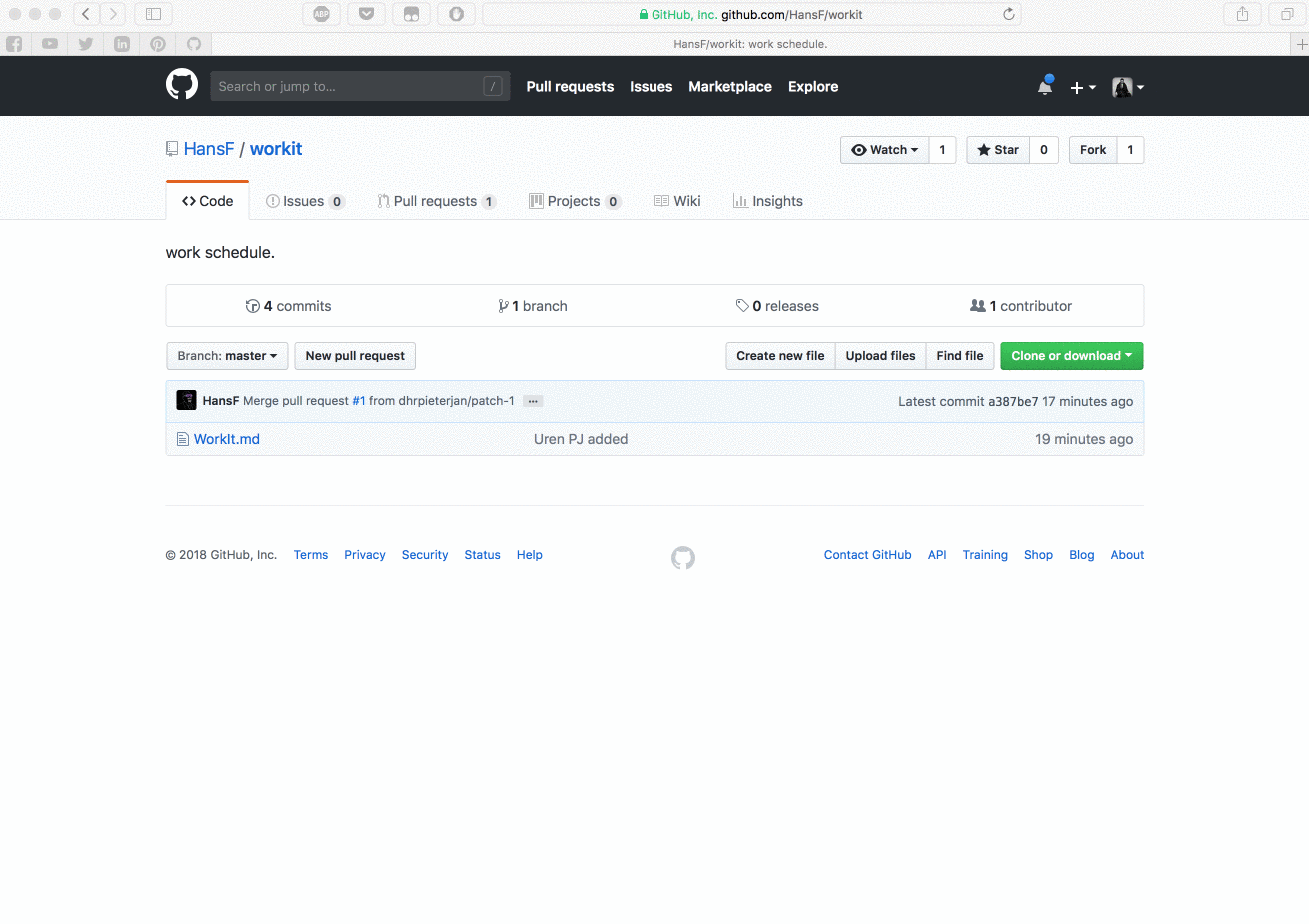This screenshot has height=924, width=1309.
Task: Go forward with the Safari forward arrow
Action: click(113, 14)
